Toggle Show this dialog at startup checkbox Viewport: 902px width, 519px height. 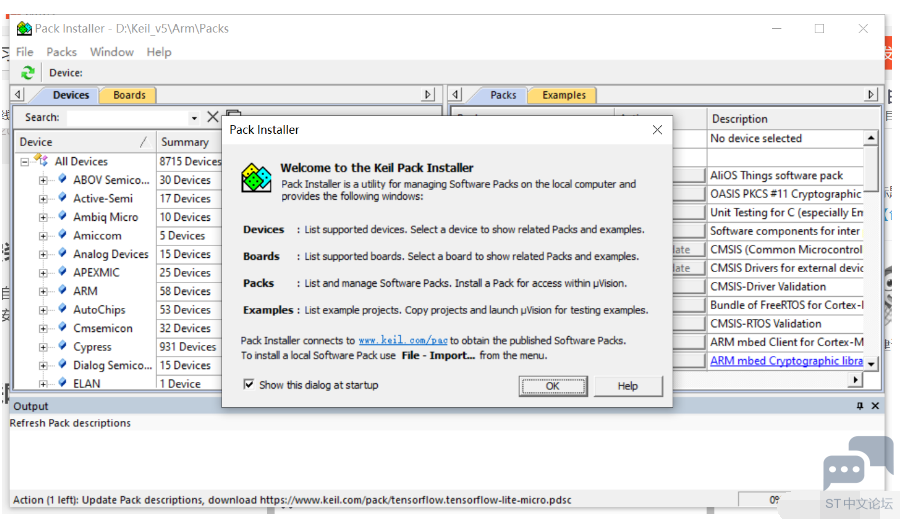(249, 384)
